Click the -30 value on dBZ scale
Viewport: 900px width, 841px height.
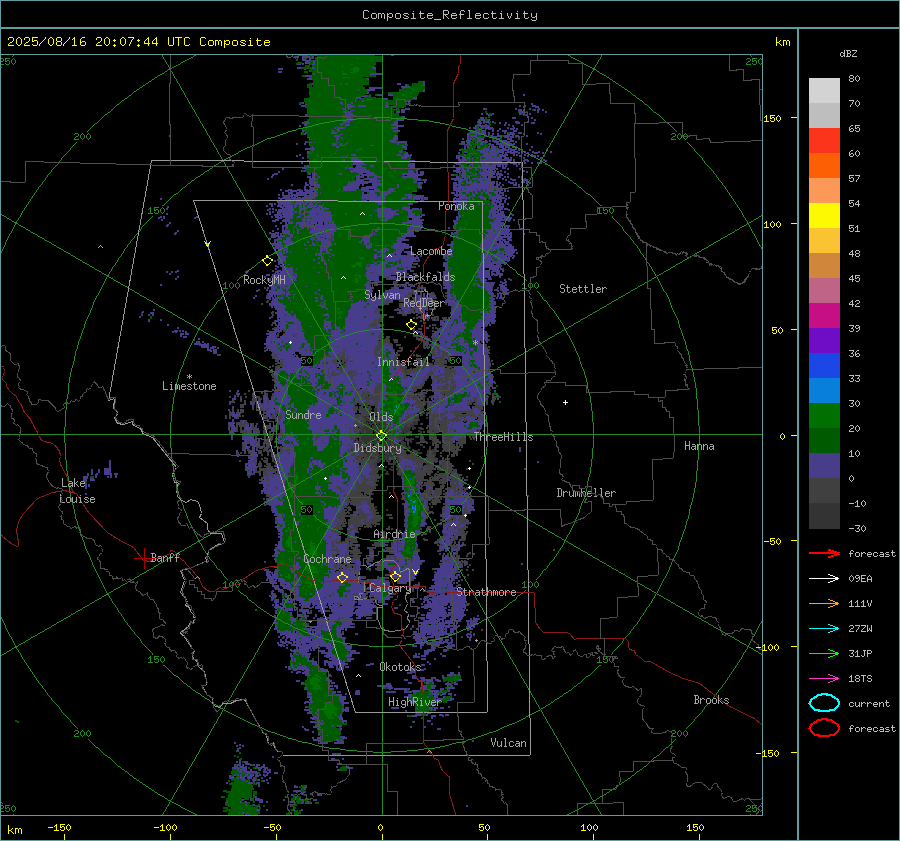tap(857, 528)
